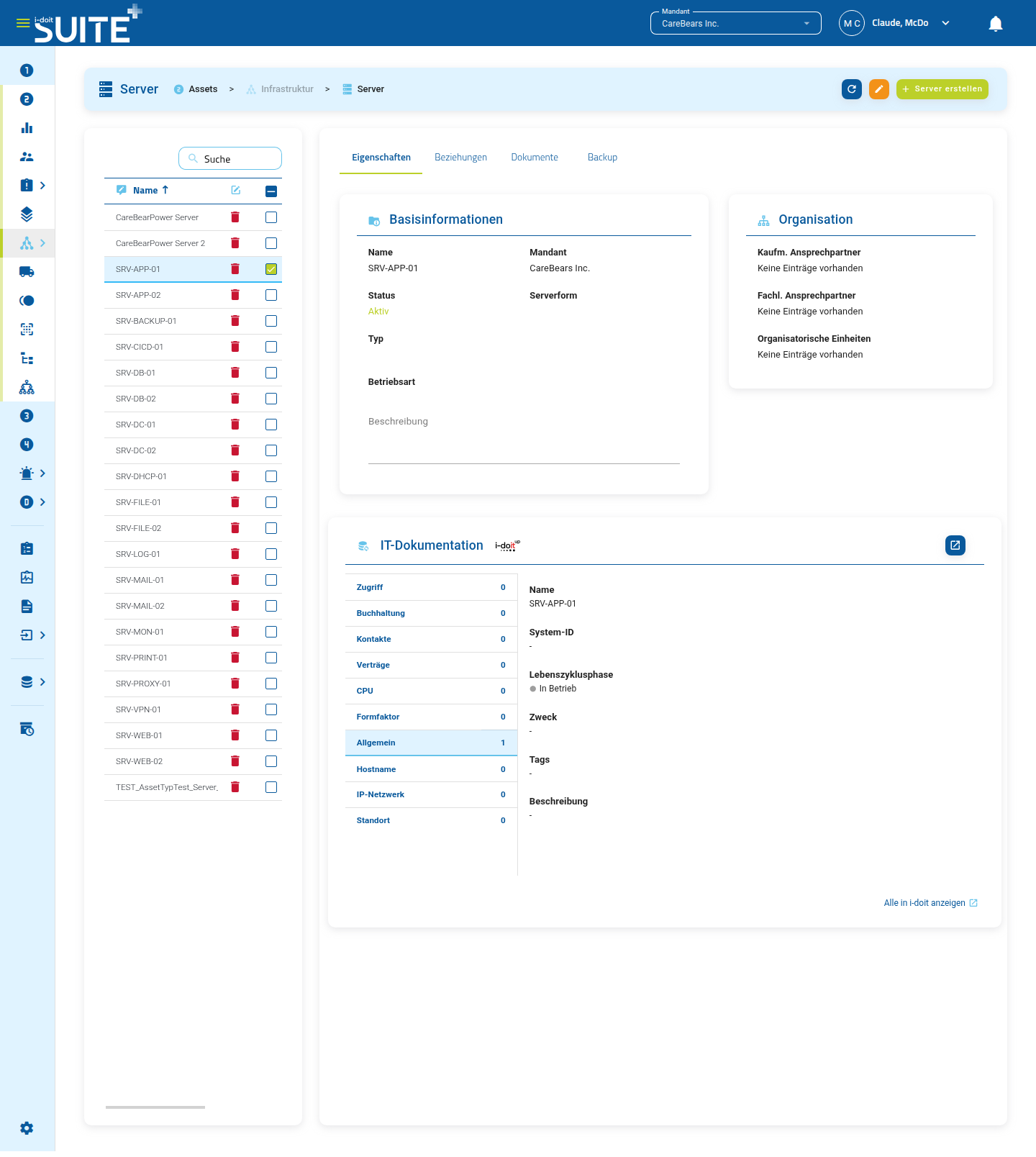Focus the Suche search field

230,158
